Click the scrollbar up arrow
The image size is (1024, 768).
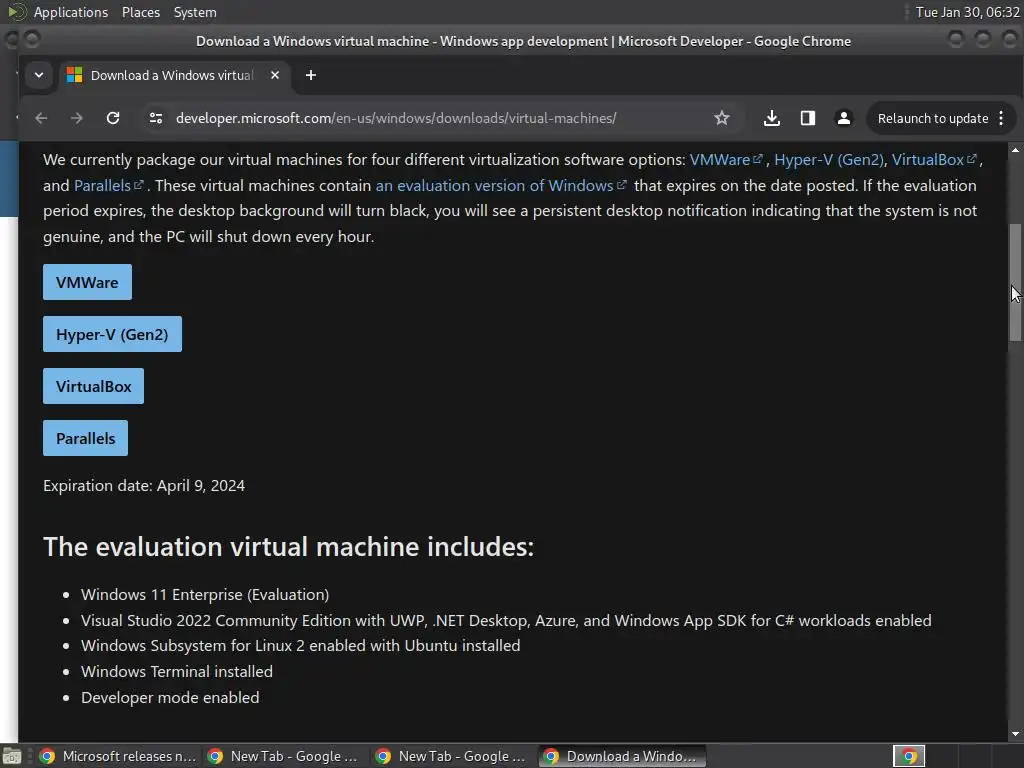point(1015,150)
